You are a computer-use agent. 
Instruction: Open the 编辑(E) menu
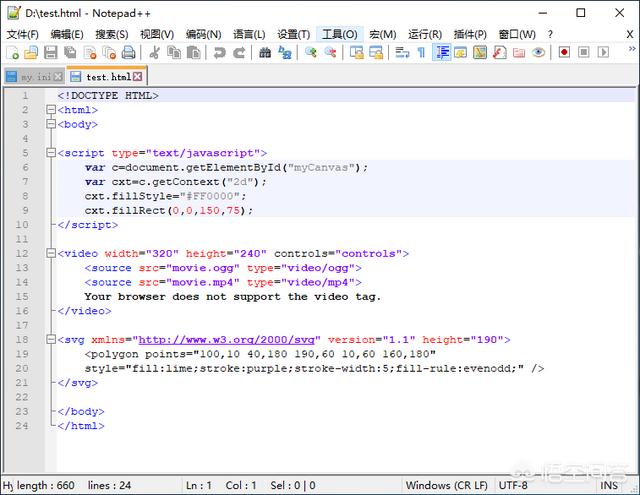(x=67, y=34)
